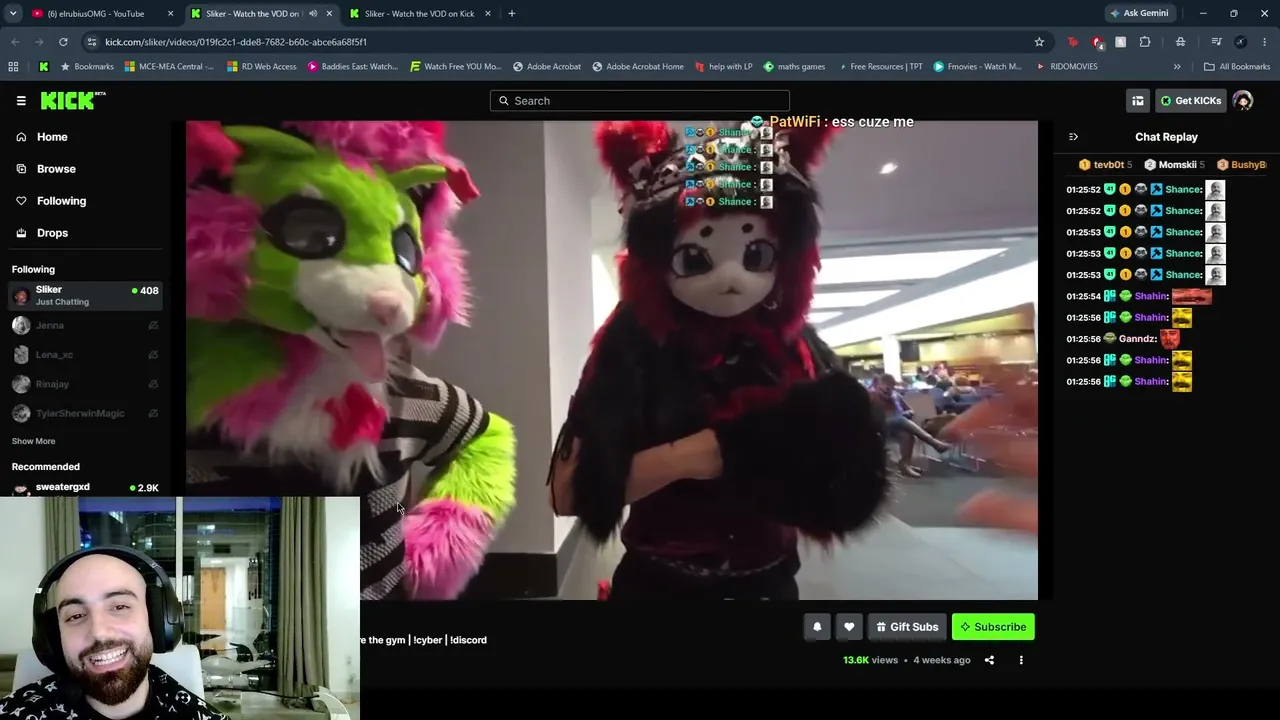Open the maths games bookmark
The height and width of the screenshot is (720, 1280).
[x=794, y=67]
